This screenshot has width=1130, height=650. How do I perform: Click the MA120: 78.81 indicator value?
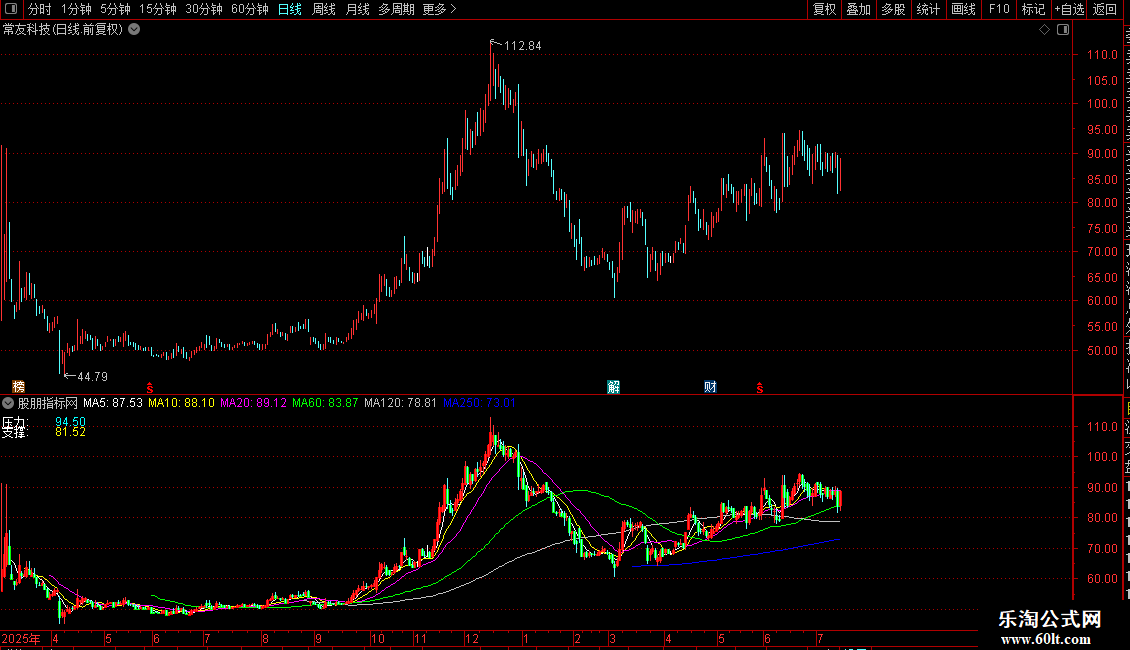[400, 403]
